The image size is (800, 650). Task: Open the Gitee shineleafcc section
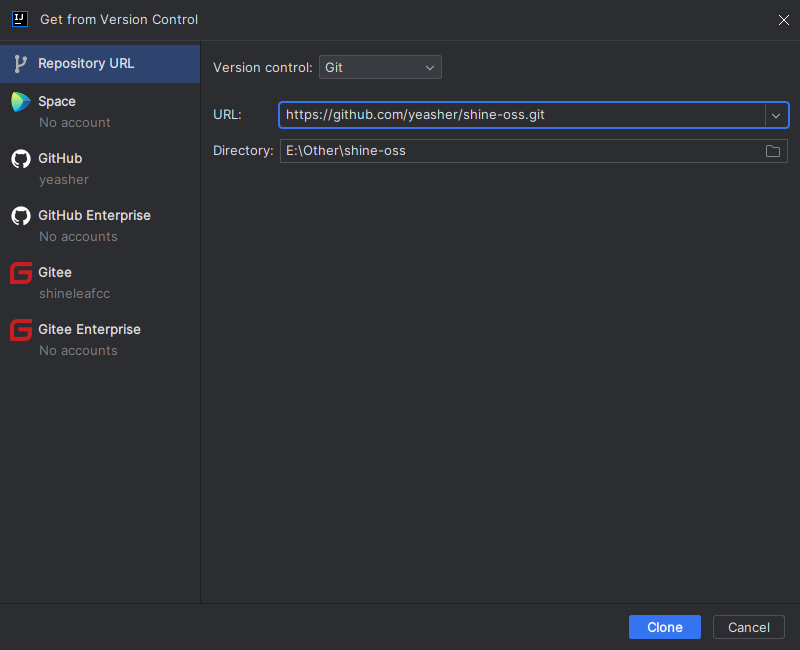(x=100, y=283)
